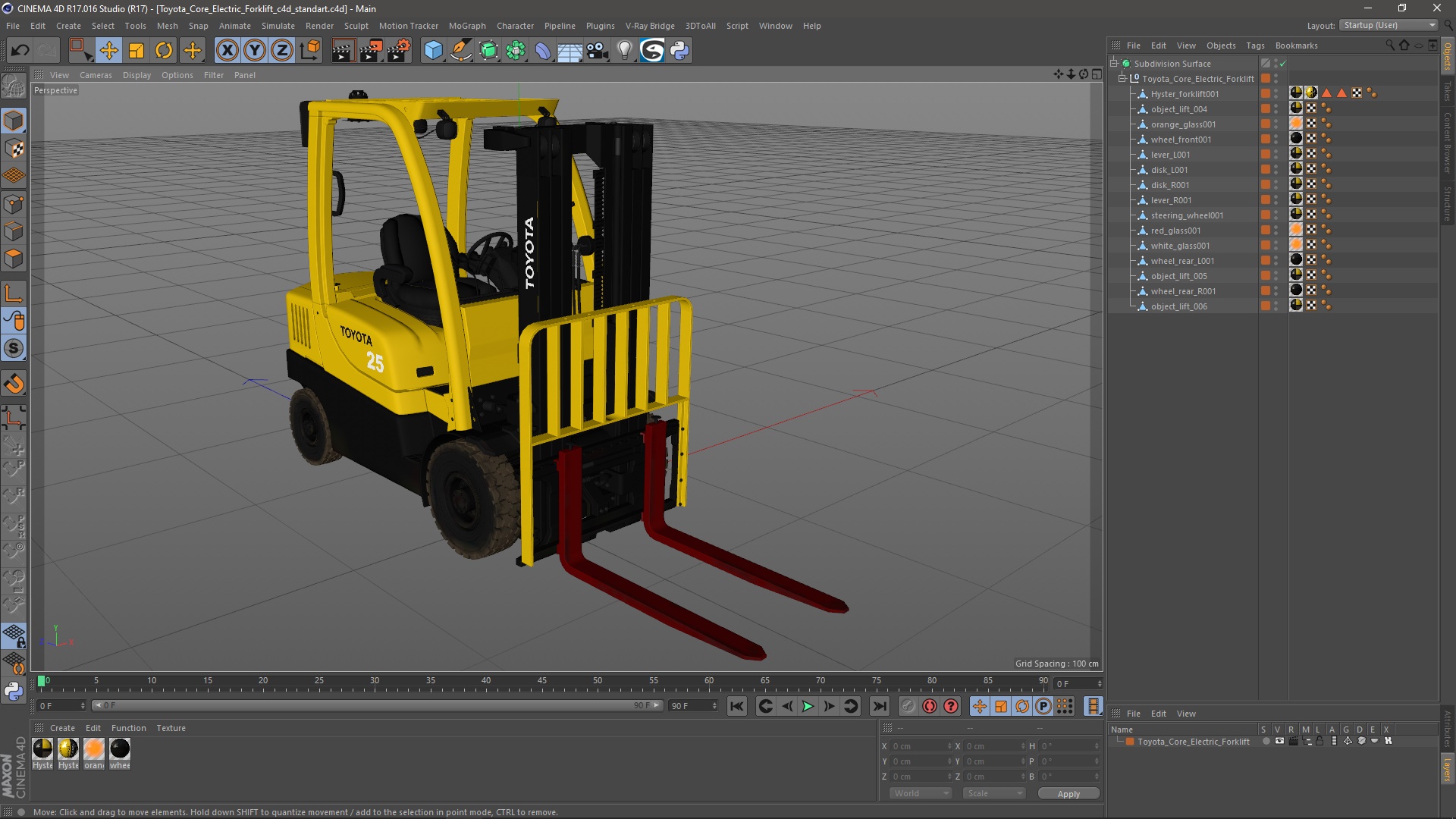Screen dimensions: 1456x819
Task: Add a Cube primitive object
Action: click(x=433, y=51)
